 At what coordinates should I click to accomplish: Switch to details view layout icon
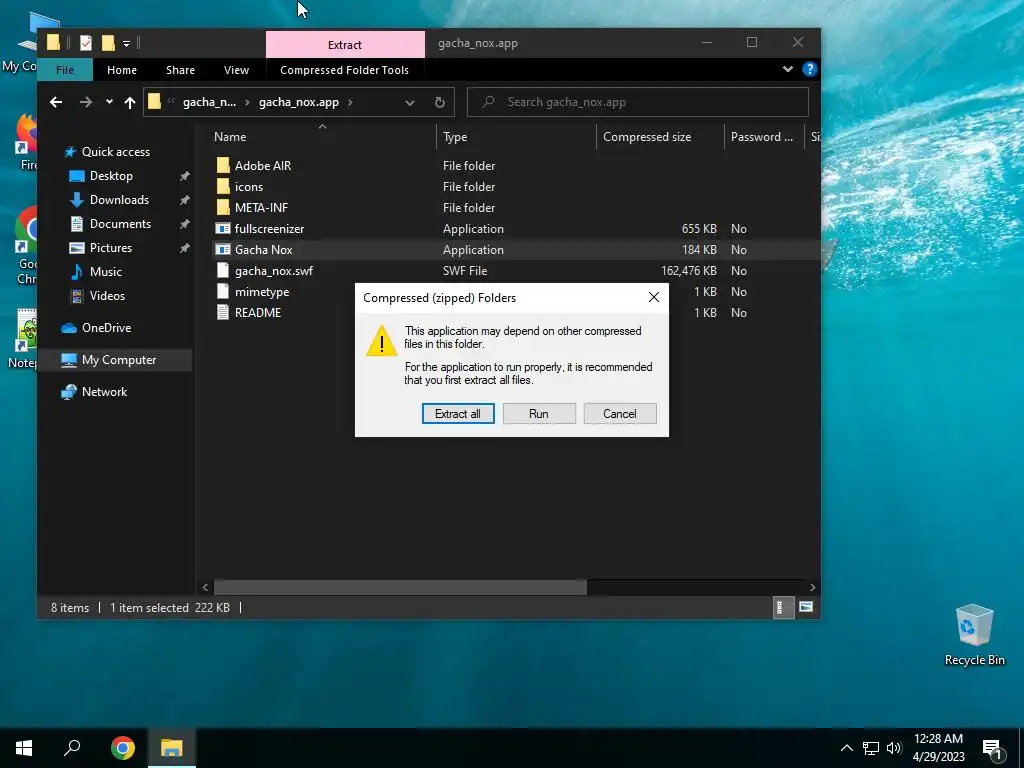[782, 607]
